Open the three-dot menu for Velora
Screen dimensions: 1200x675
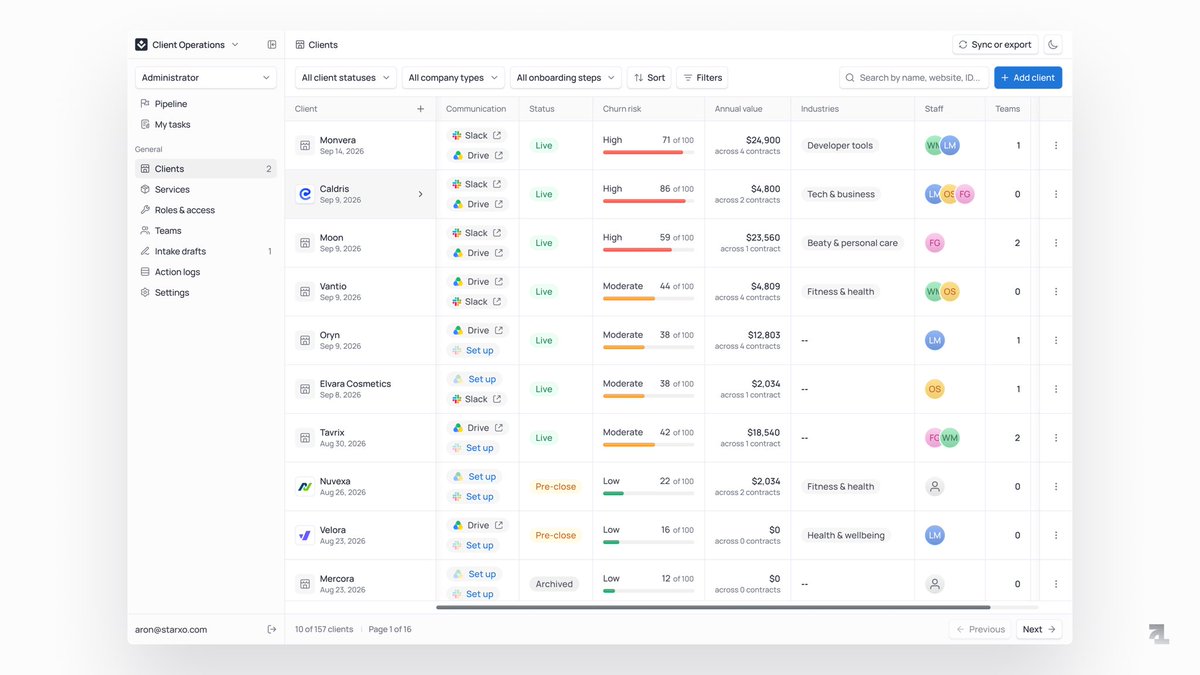point(1056,535)
